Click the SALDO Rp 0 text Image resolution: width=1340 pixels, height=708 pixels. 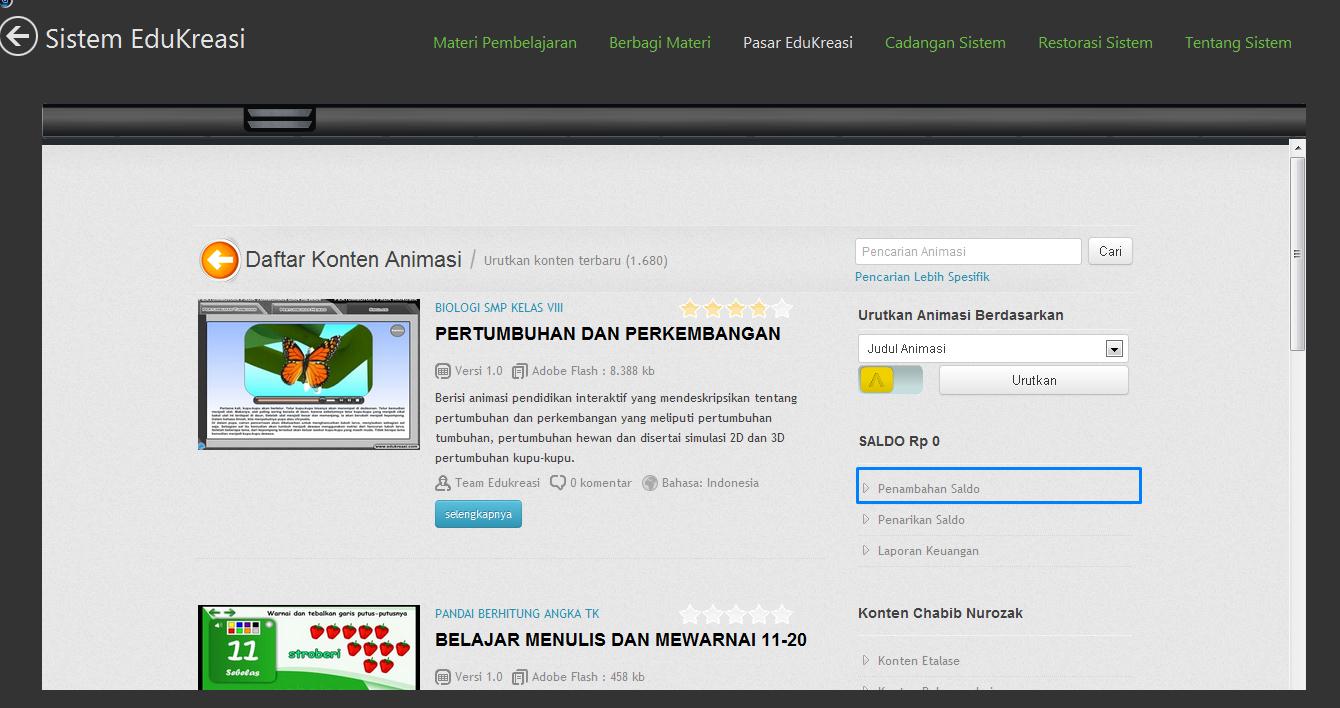click(899, 441)
